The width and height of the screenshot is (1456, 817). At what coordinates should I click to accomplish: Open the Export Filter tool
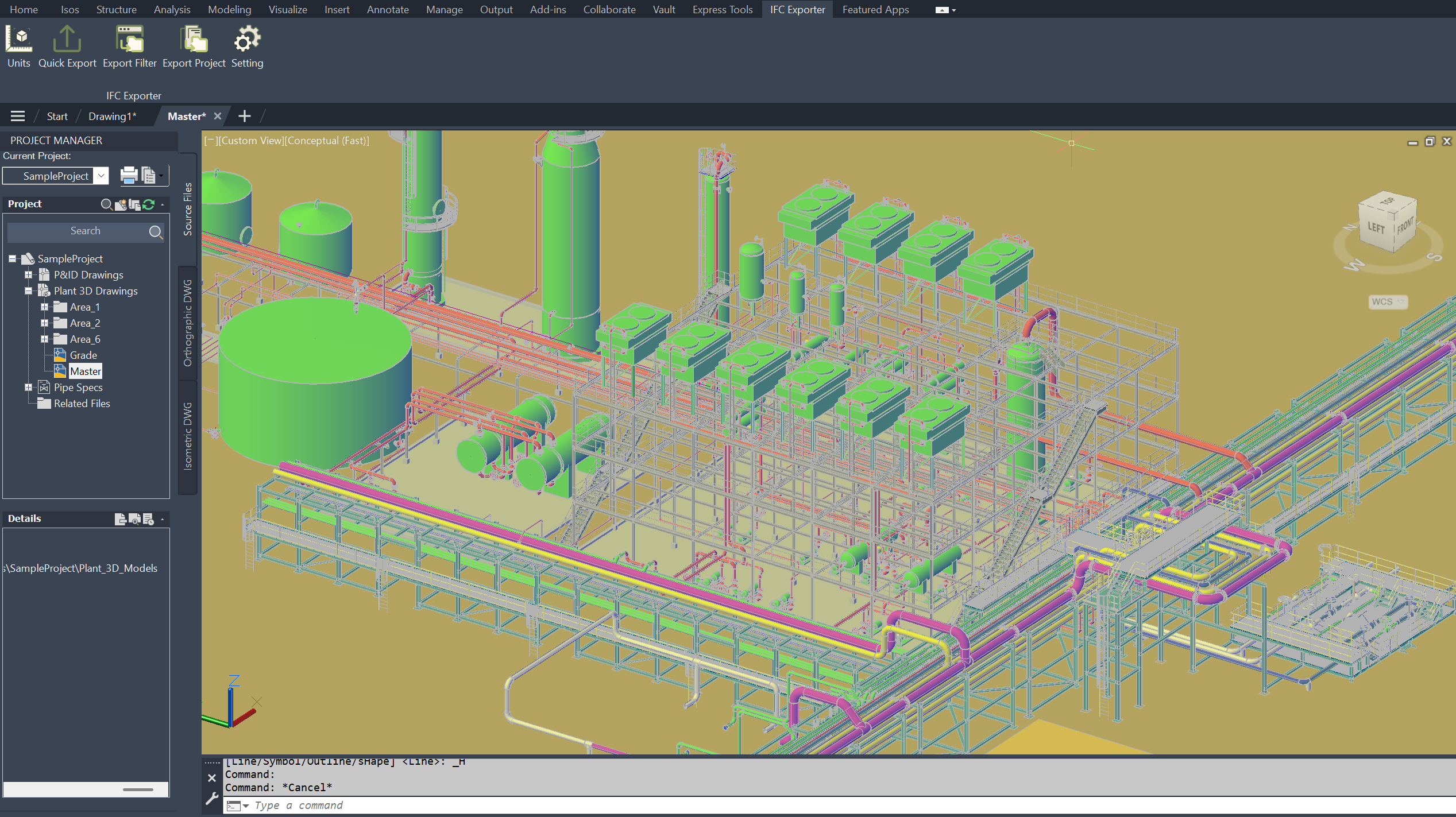click(x=129, y=39)
